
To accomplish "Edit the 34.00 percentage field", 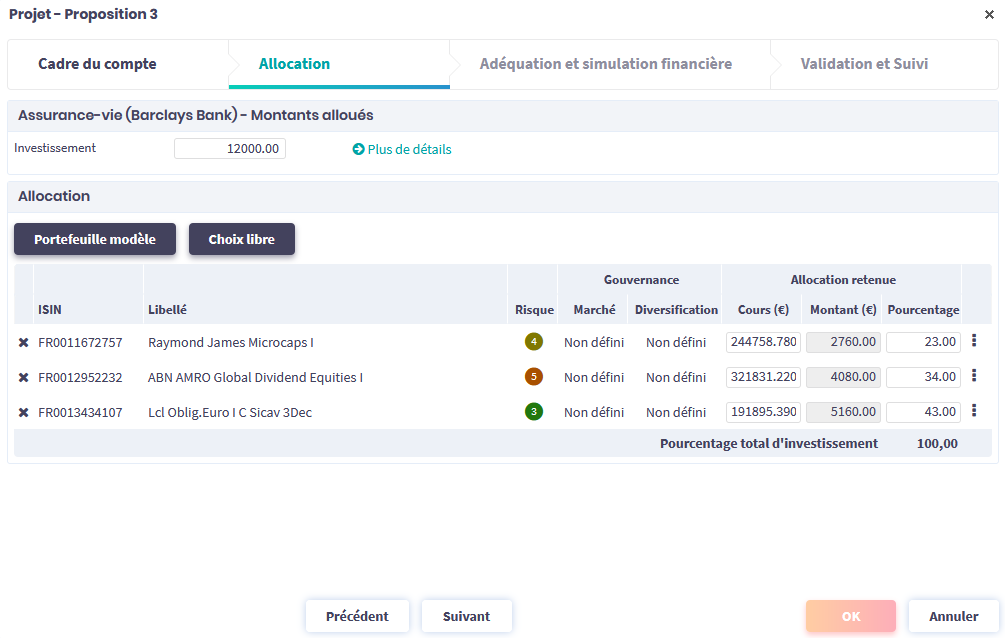I will click(923, 377).
